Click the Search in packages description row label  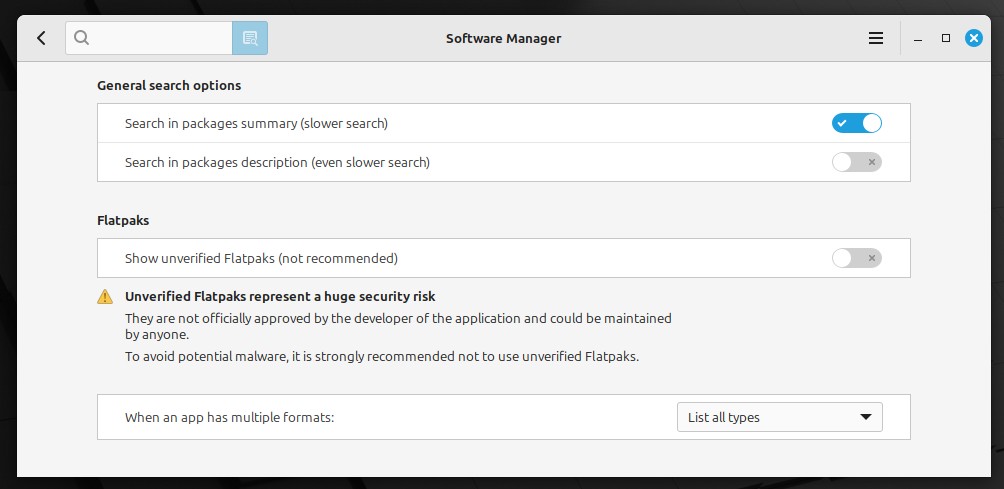tap(277, 163)
